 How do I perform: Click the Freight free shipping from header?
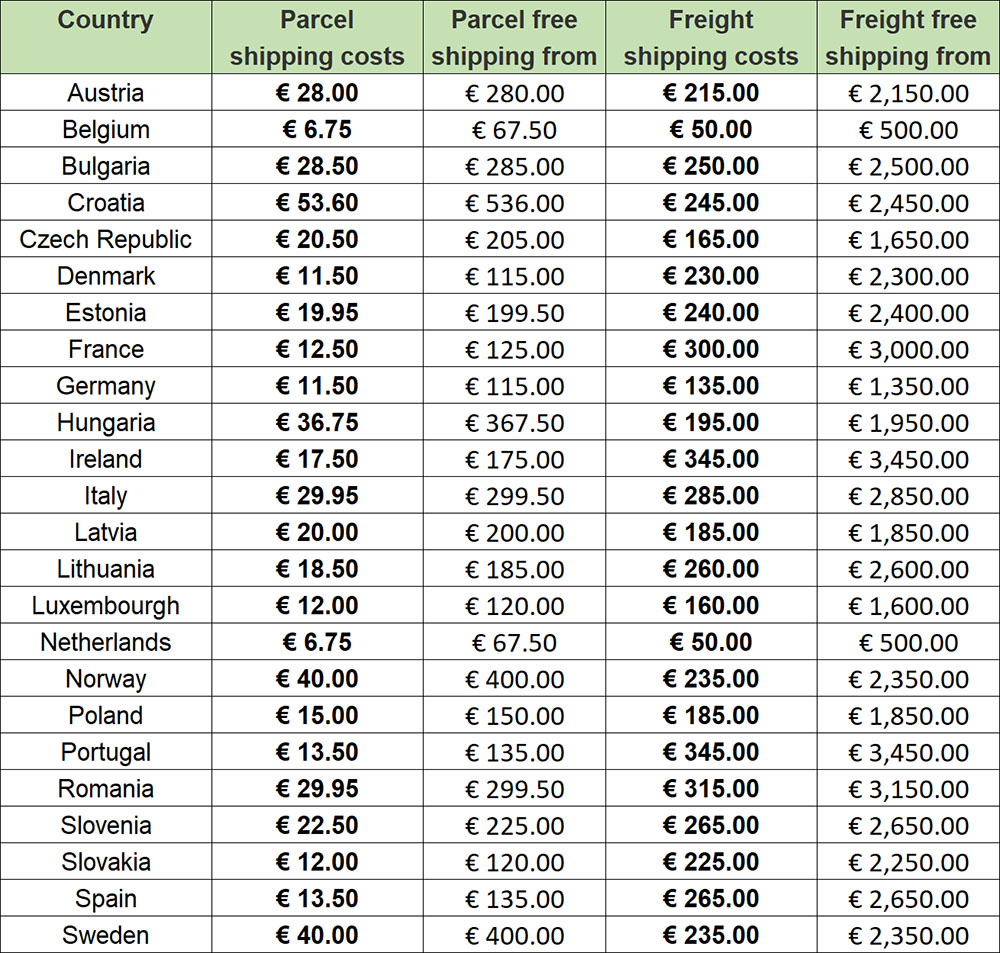click(908, 38)
